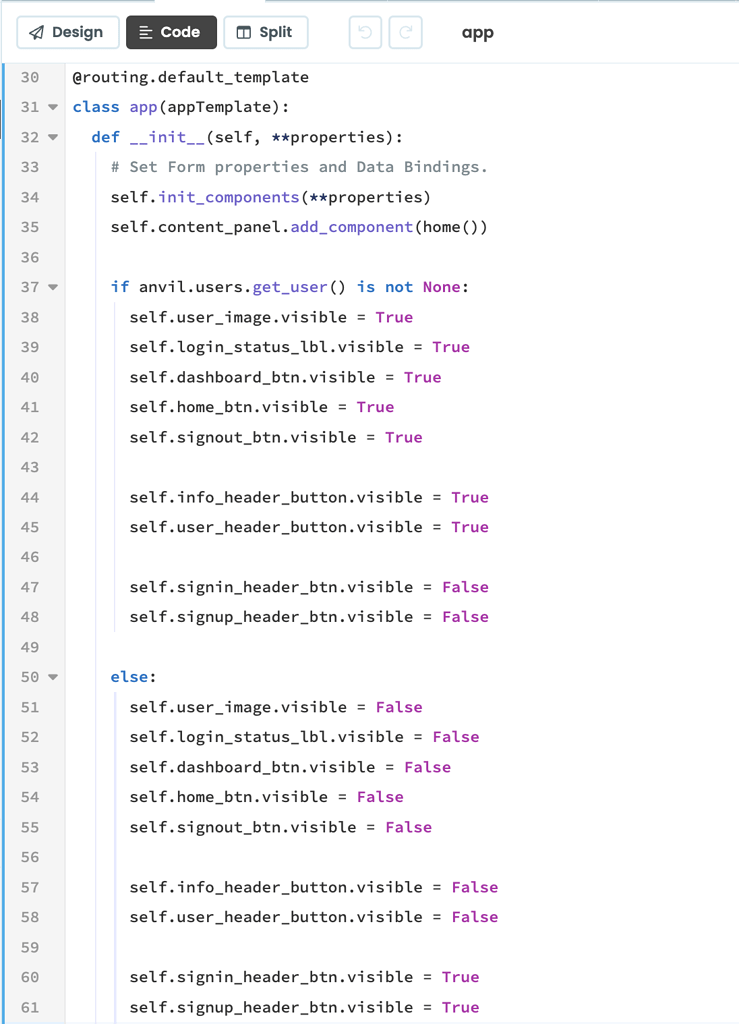The height and width of the screenshot is (1024, 739).
Task: Place cursor on line number 36
Action: coord(30,257)
